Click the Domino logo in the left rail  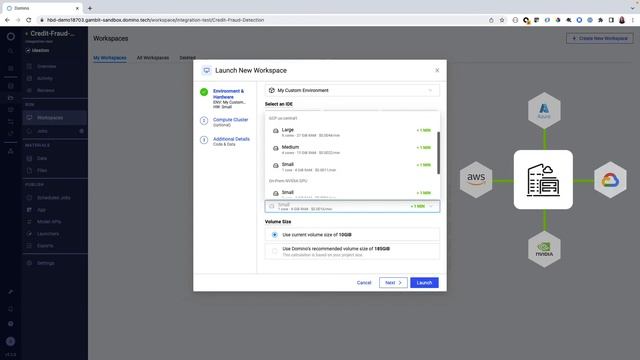pyautogui.click(x=11, y=36)
